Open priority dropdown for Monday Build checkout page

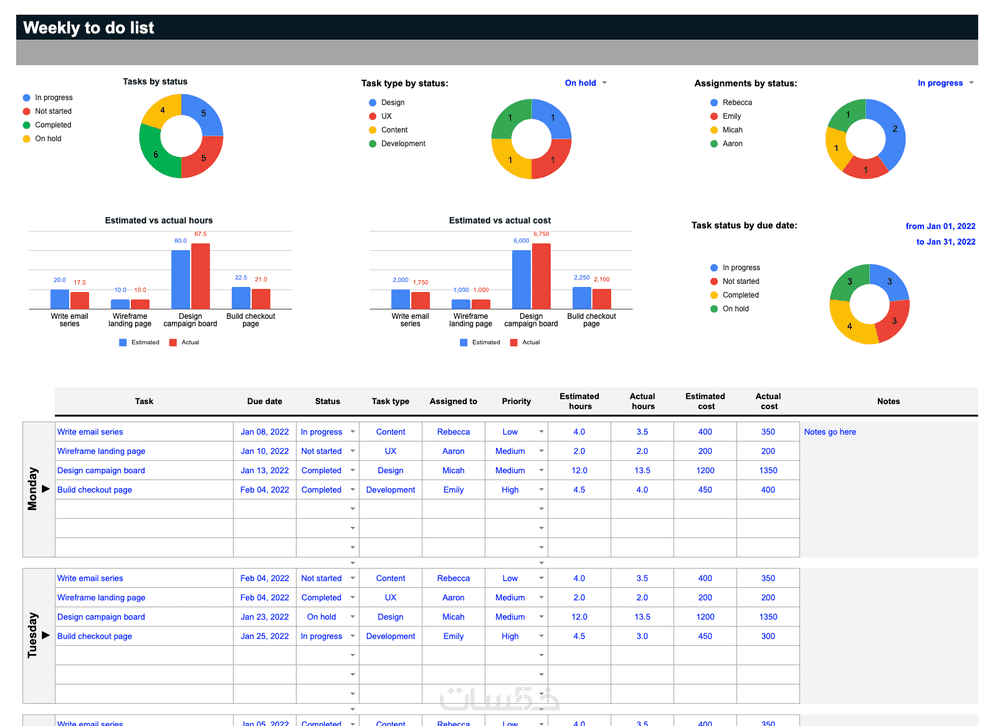coord(541,490)
